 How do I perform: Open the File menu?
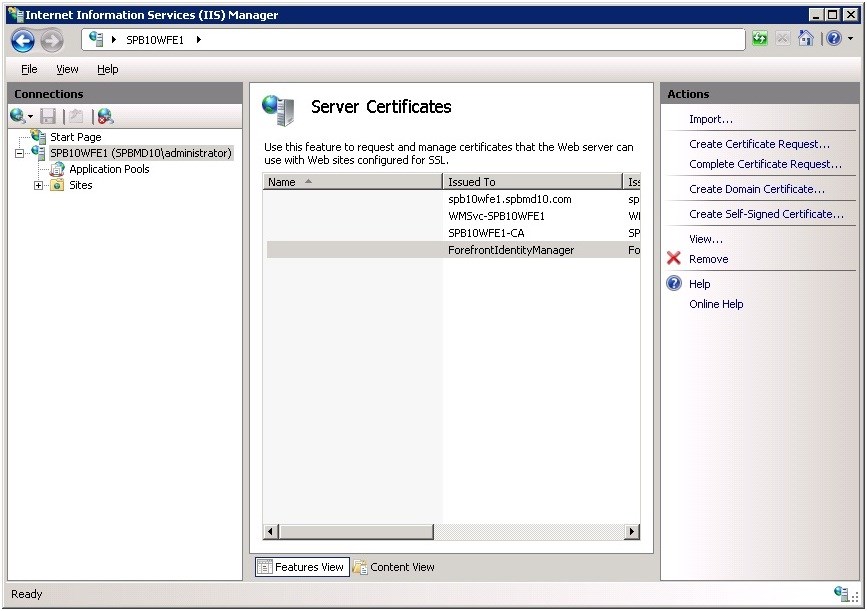pos(29,69)
